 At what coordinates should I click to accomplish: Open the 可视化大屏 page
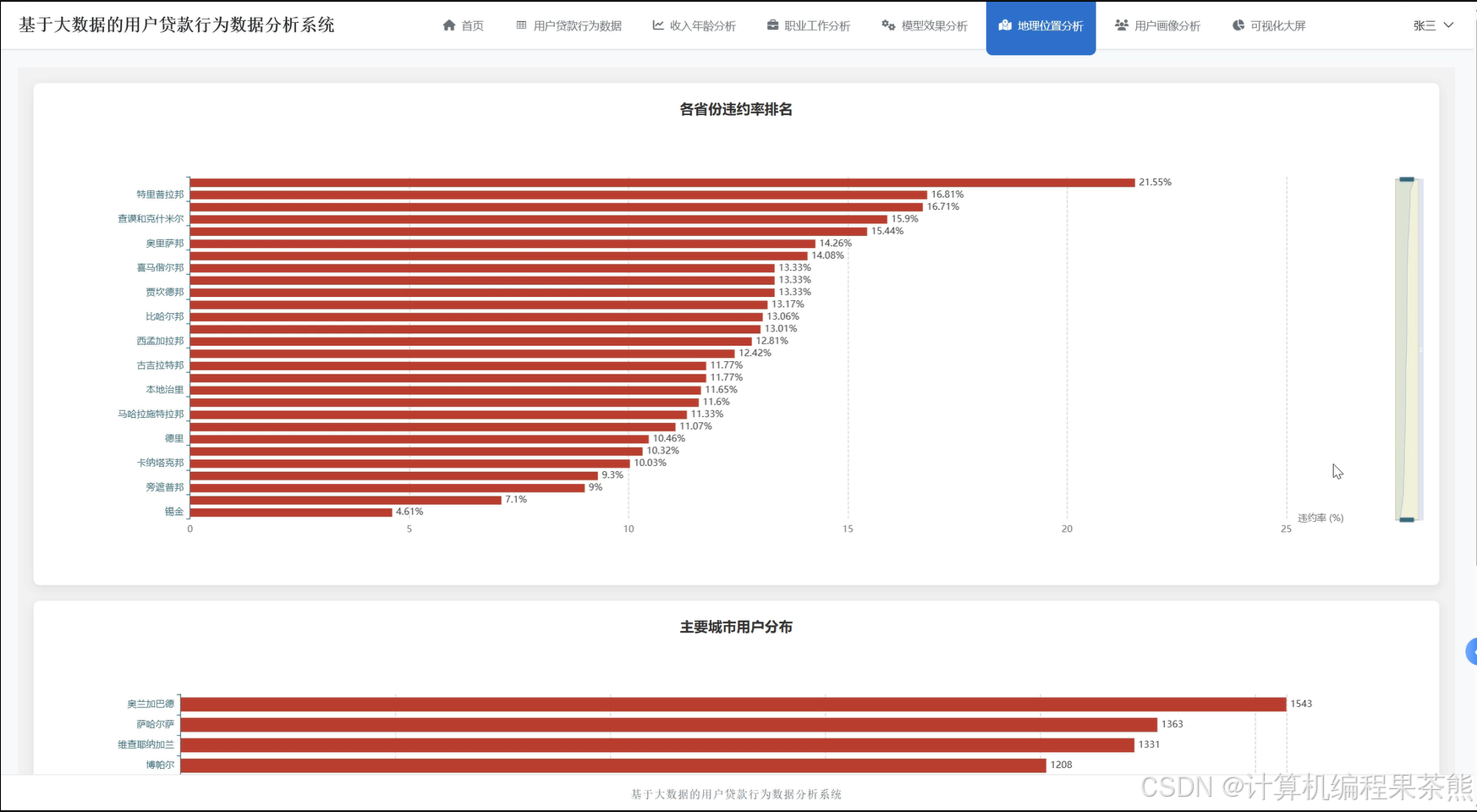tap(1269, 25)
